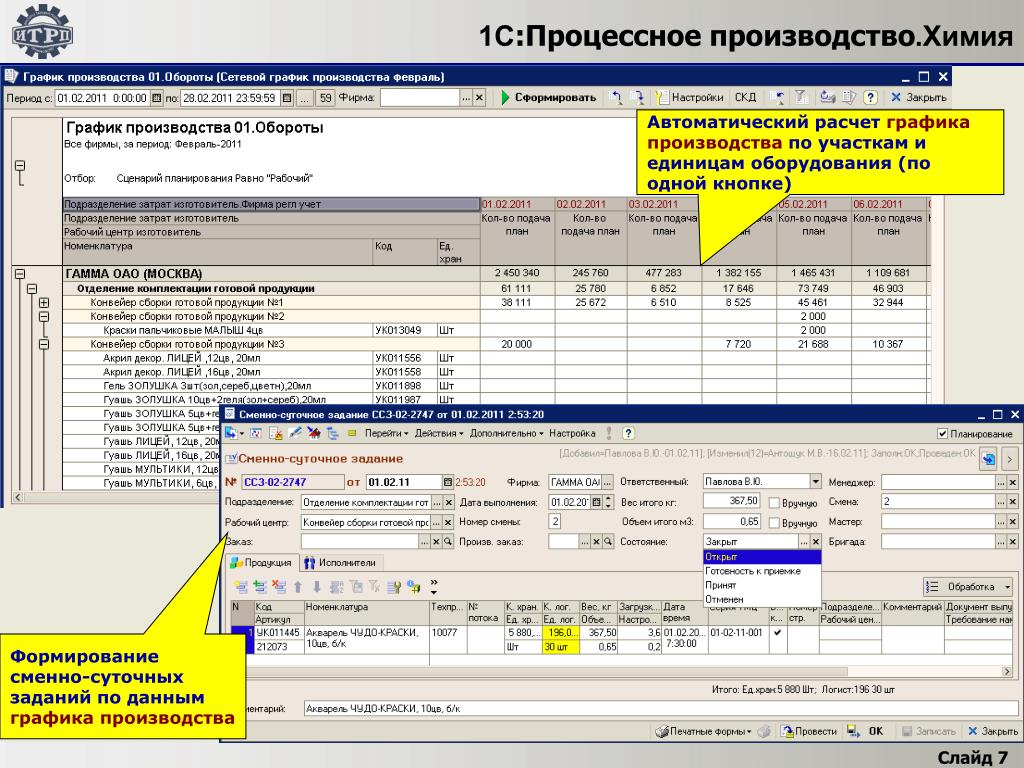The width and height of the screenshot is (1024, 768).
Task: Select Краски пальчиковые МАЛЫШ 4цв row
Action: (271, 330)
